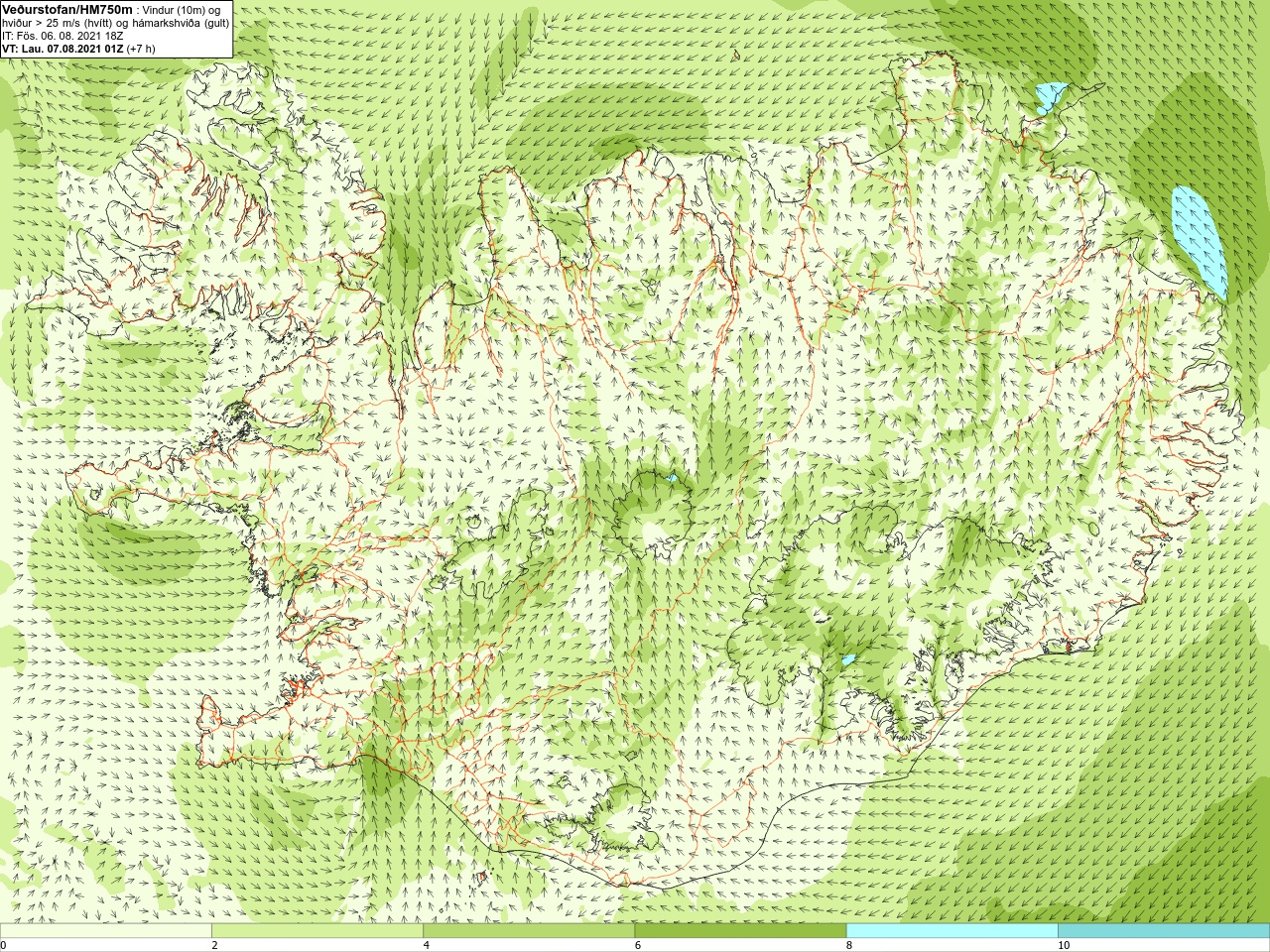Click the scale label '2'
This screenshot has width=1270, height=952.
[x=214, y=945]
